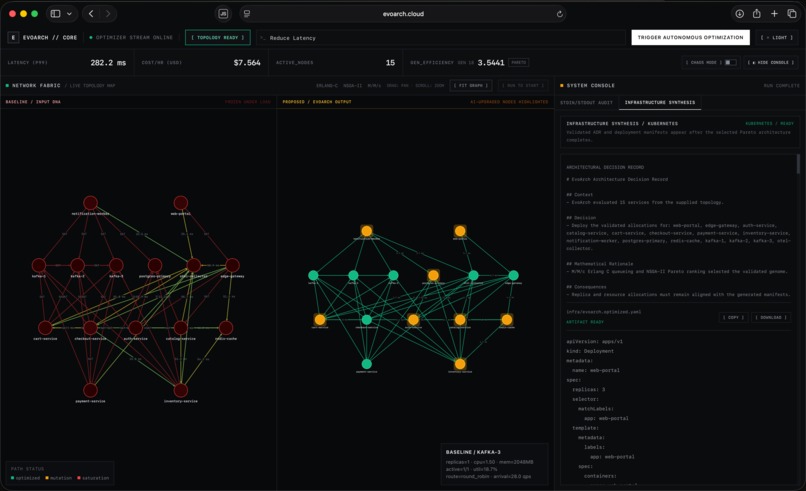Click the JS extension icon
806x491 pixels.
point(223,14)
